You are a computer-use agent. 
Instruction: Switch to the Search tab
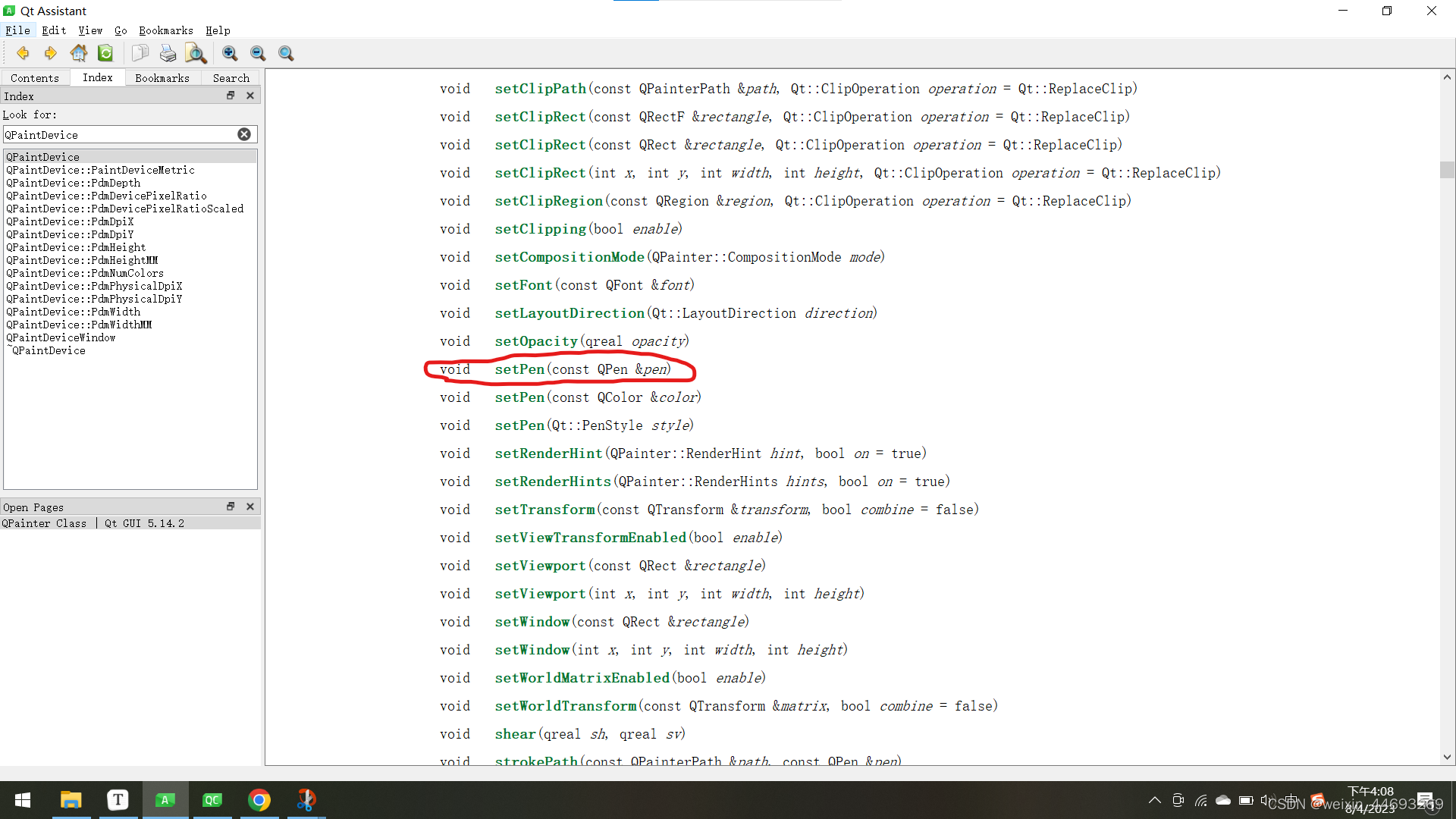pyautogui.click(x=231, y=78)
